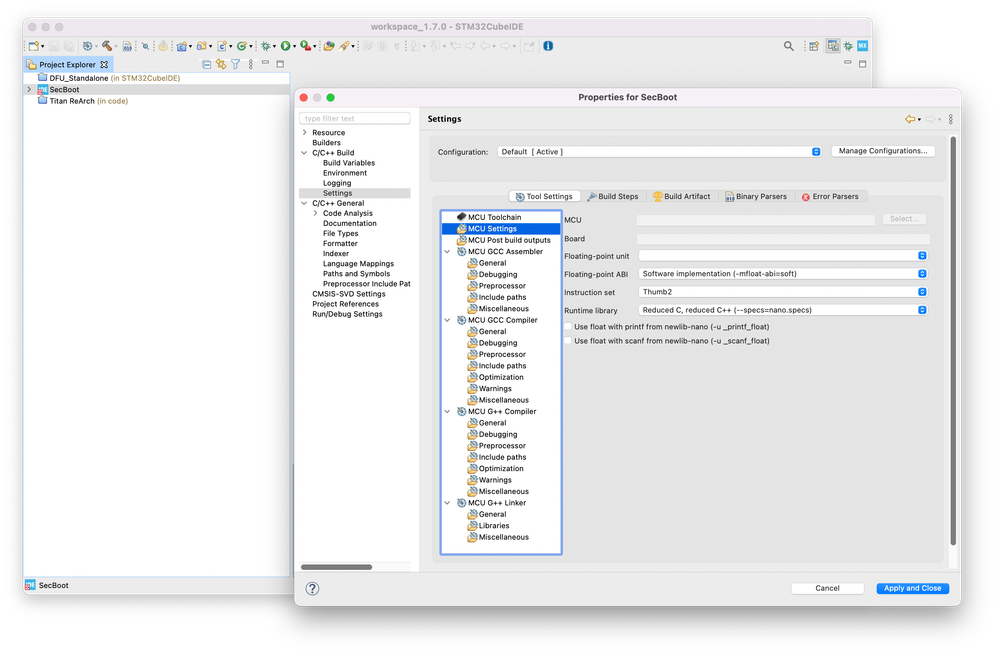Image resolution: width=999 pixels, height=656 pixels.
Task: Click the Project Explorer filter funnel icon
Action: coord(236,64)
